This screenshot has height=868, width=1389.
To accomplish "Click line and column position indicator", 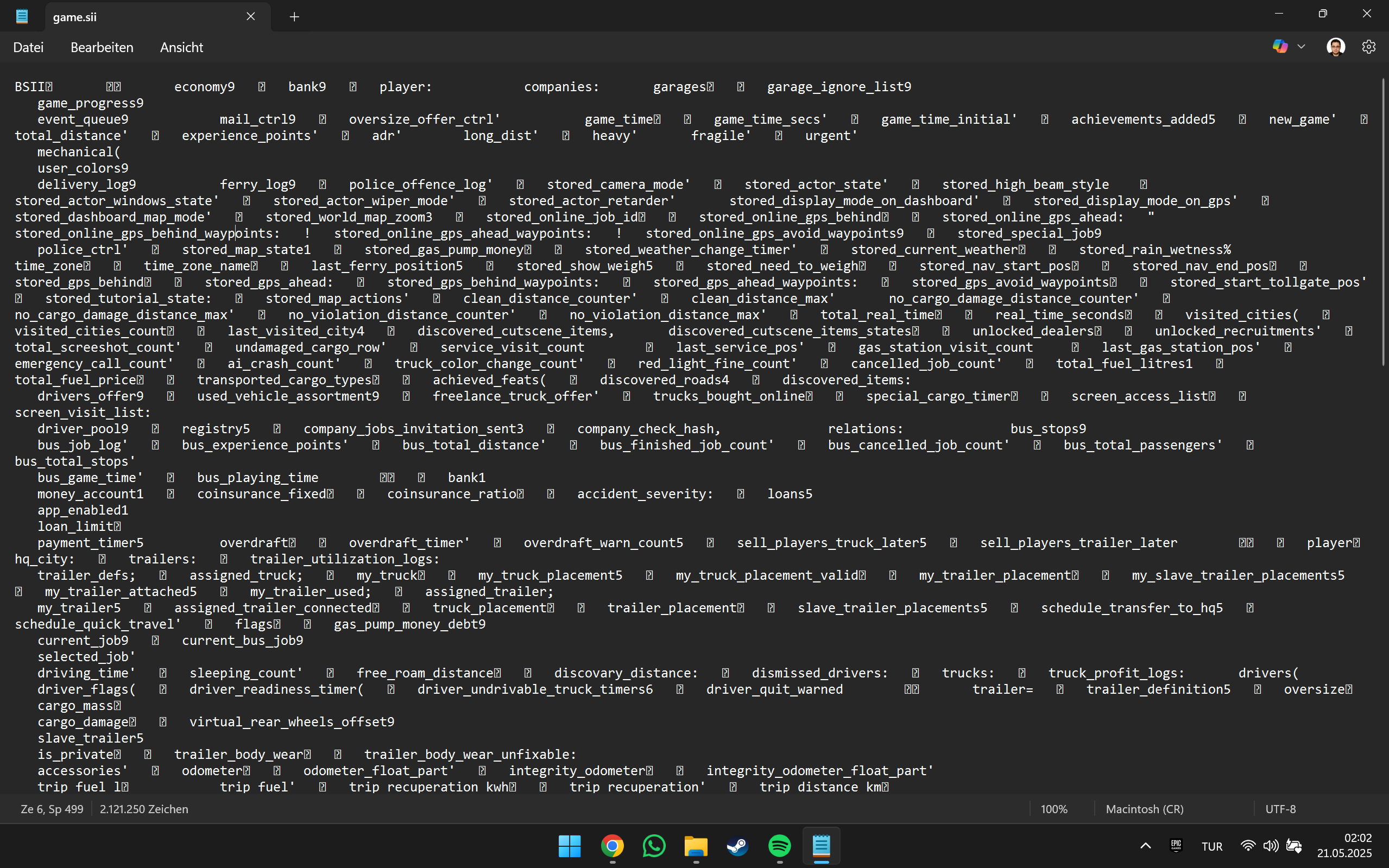I will [x=52, y=809].
